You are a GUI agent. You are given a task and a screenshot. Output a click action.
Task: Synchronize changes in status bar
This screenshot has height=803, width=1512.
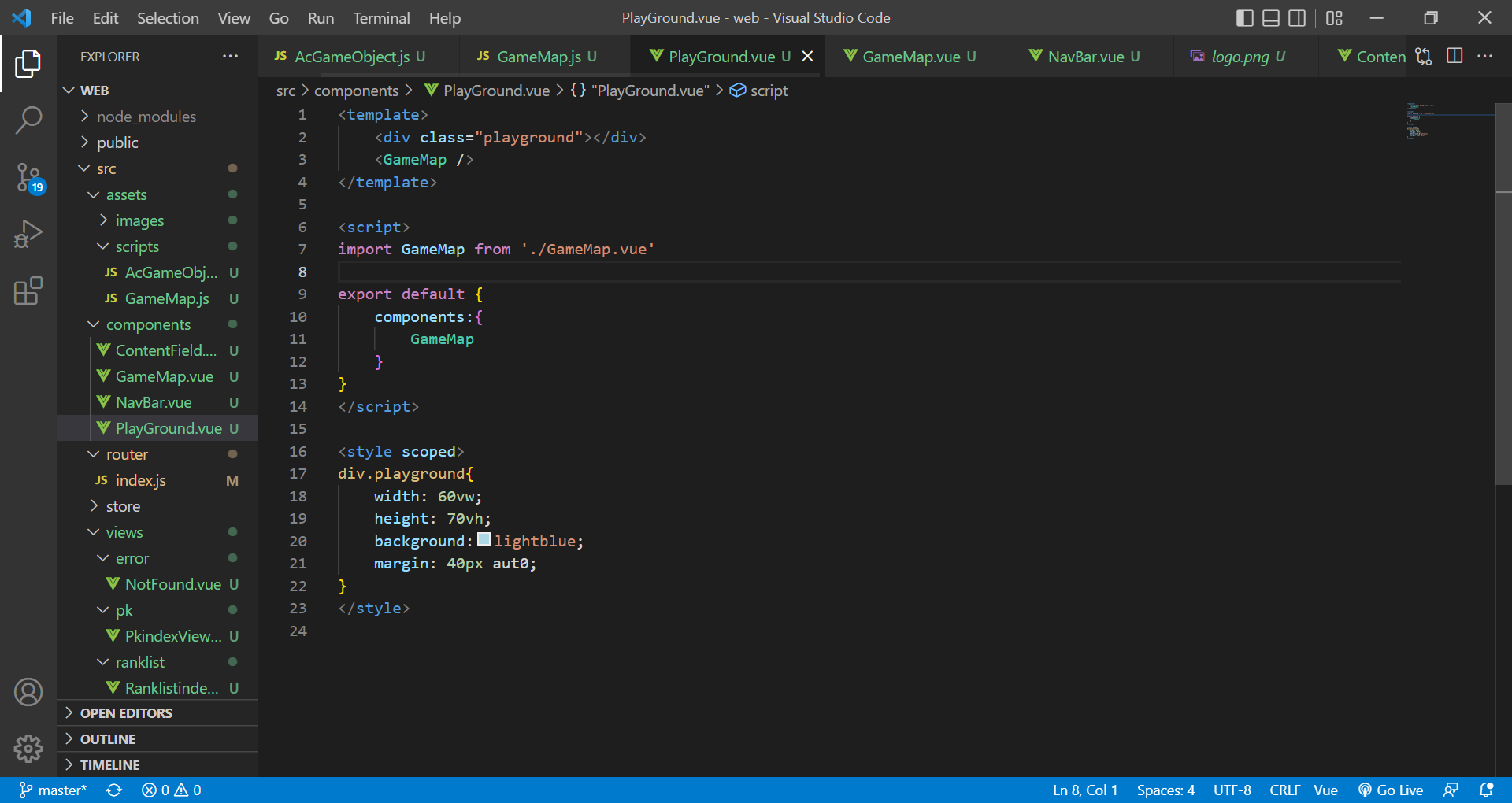(x=114, y=790)
